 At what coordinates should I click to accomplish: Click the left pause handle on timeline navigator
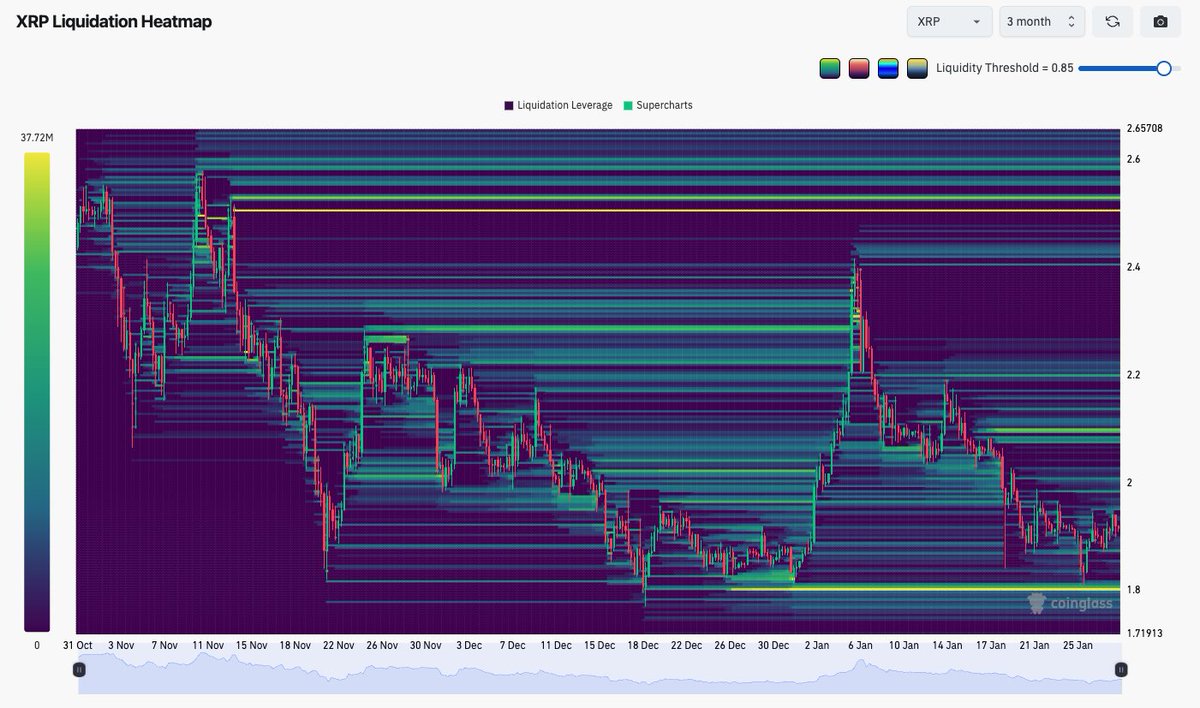[79, 670]
